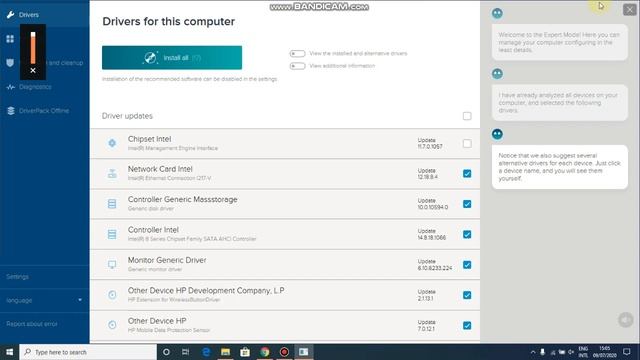This screenshot has height=360, width=640.
Task: Toggle the assistant sound speaker icon
Action: coord(625,320)
